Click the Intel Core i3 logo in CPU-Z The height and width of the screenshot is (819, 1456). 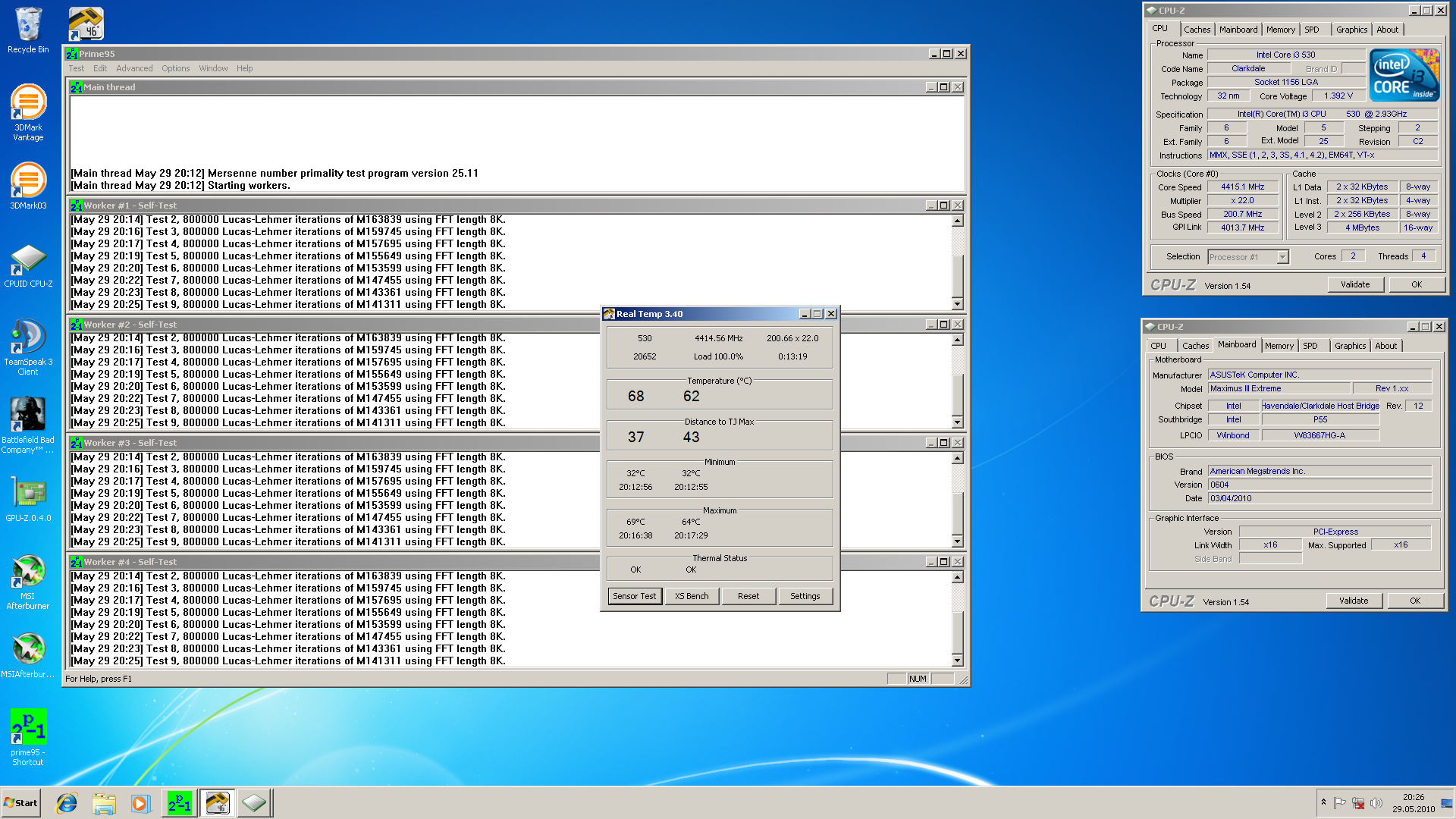click(1404, 74)
